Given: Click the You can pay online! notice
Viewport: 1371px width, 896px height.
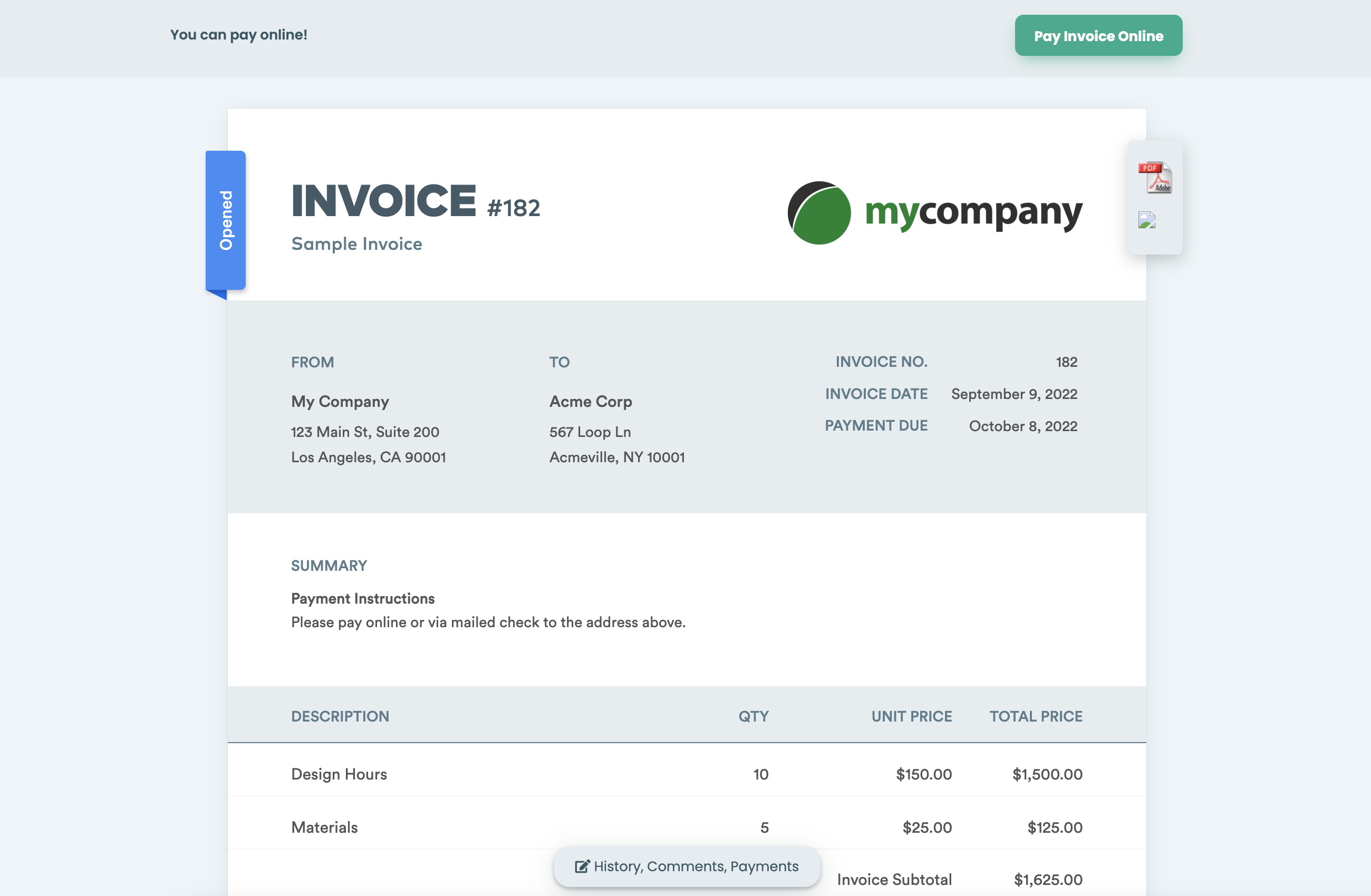Looking at the screenshot, I should [238, 35].
